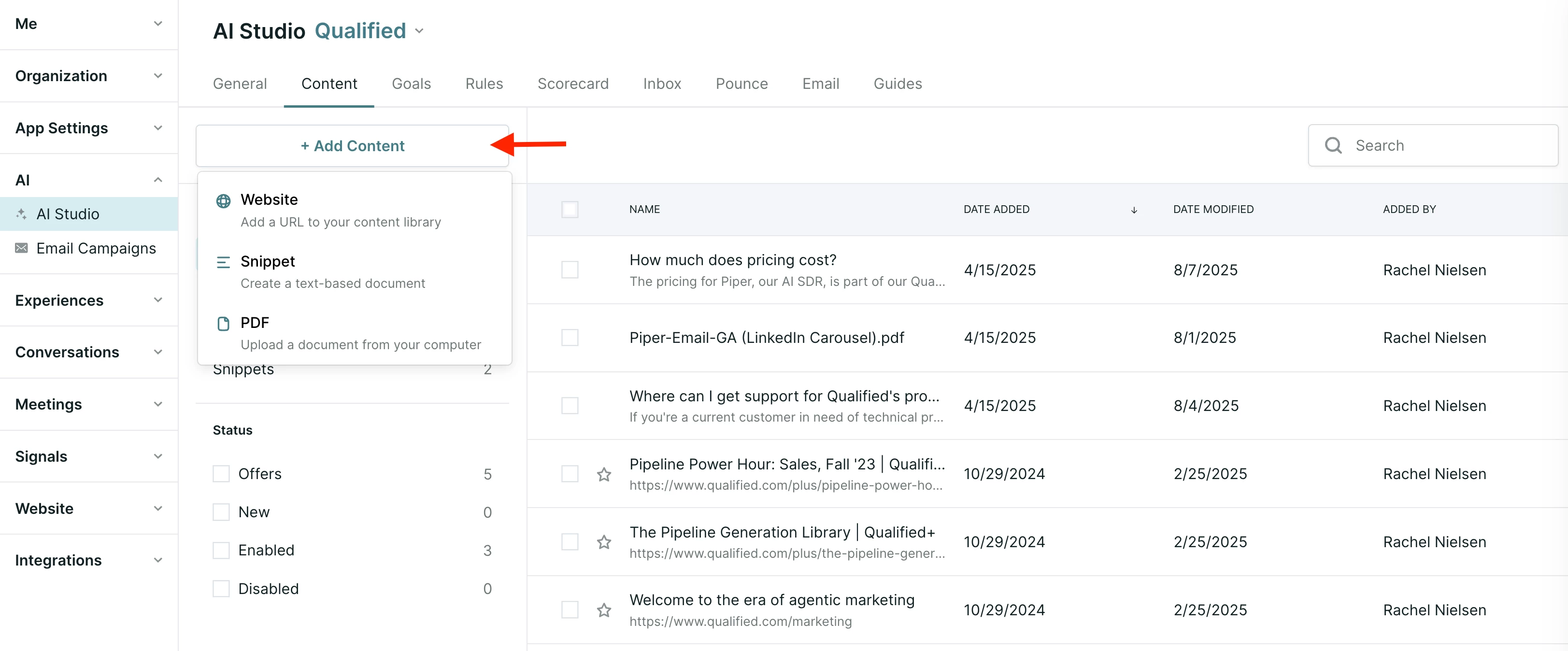Sort by the Name column header

point(644,209)
